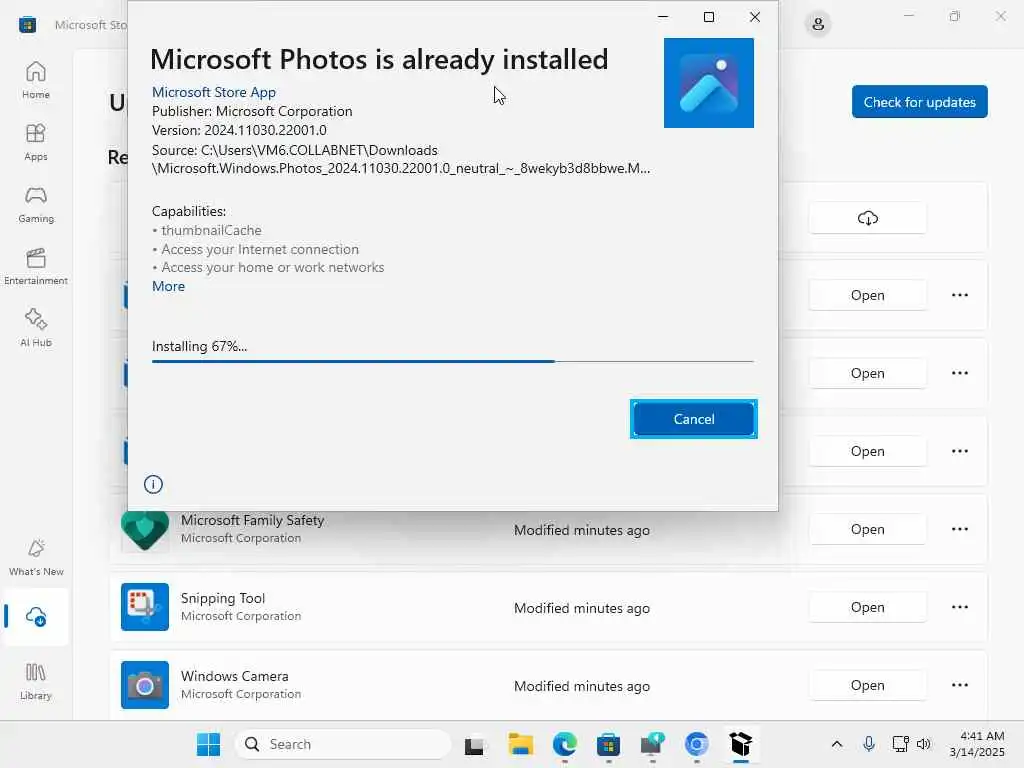
Task: Click the info icon in installer dialog
Action: pyautogui.click(x=153, y=484)
